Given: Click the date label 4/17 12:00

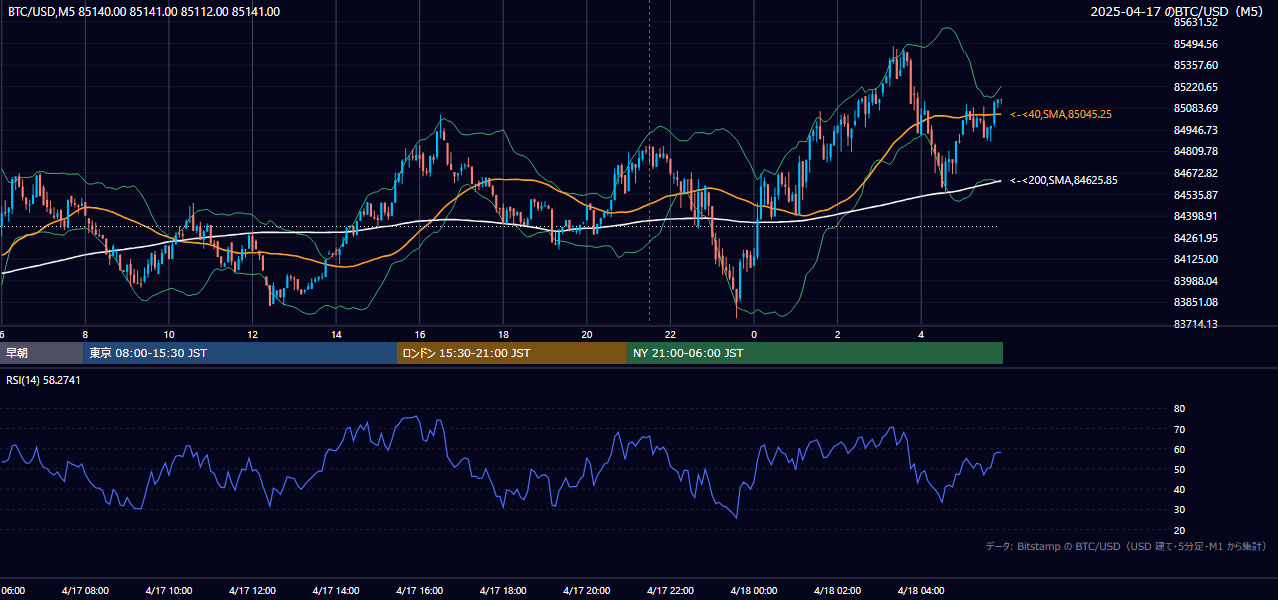Looking at the screenshot, I should pos(252,591).
